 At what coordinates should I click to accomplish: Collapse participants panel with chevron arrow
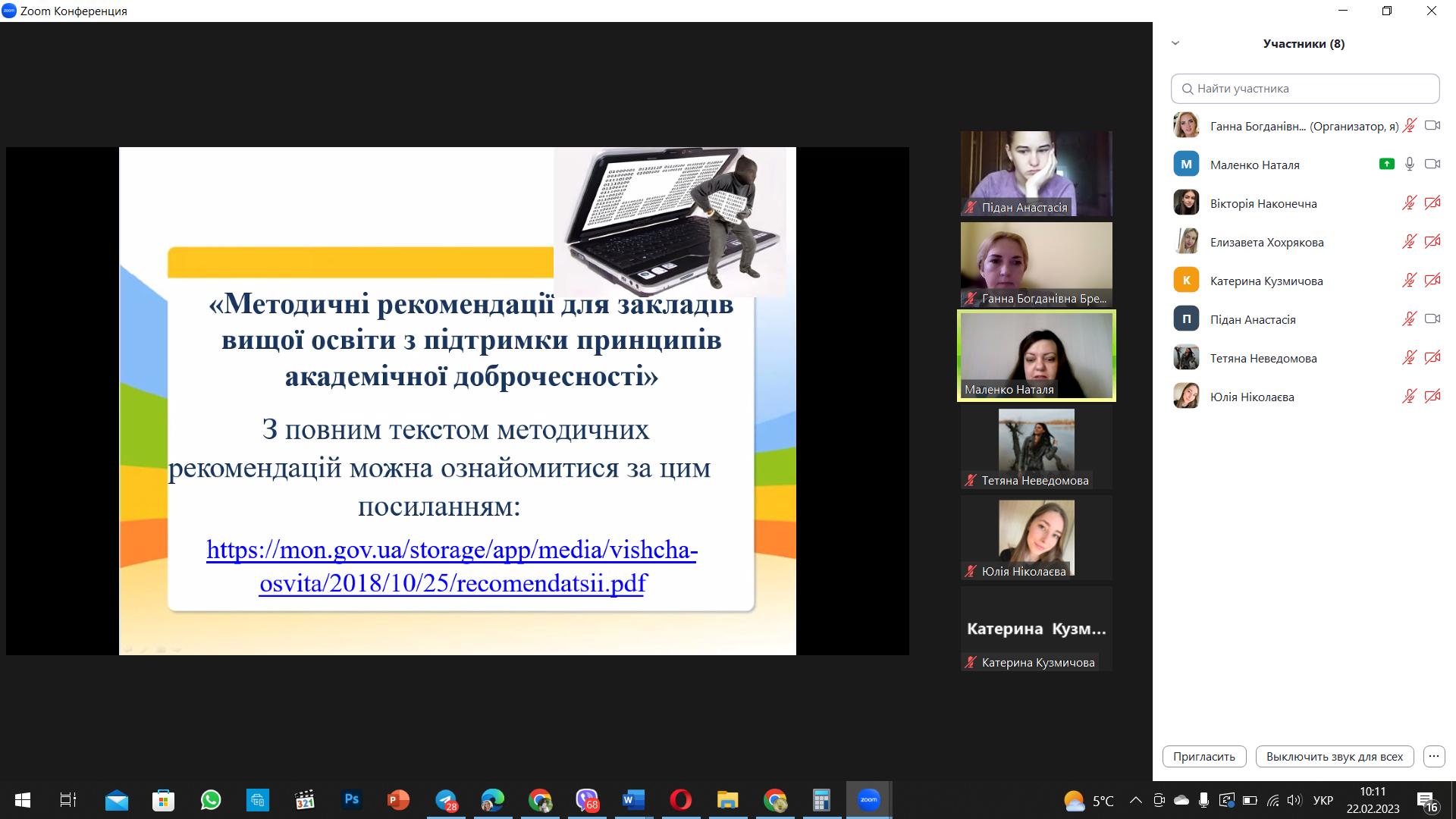(1175, 43)
